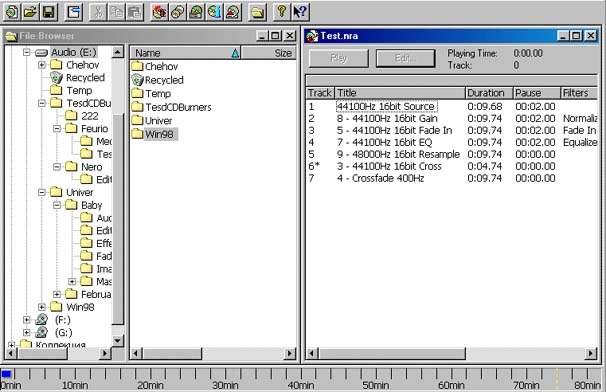
Task: Select CD drive (F:) in the tree
Action: 63,320
